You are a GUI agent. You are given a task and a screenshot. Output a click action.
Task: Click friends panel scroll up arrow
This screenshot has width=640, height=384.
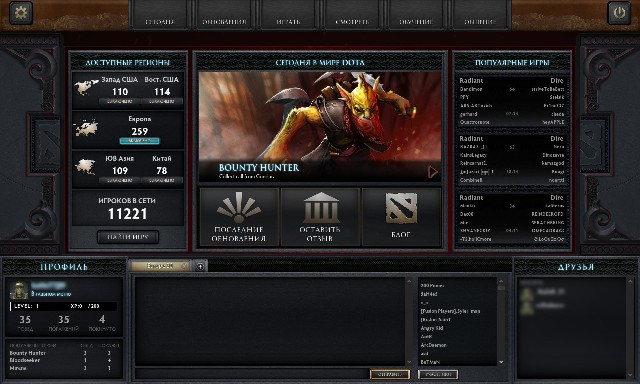pos(630,282)
